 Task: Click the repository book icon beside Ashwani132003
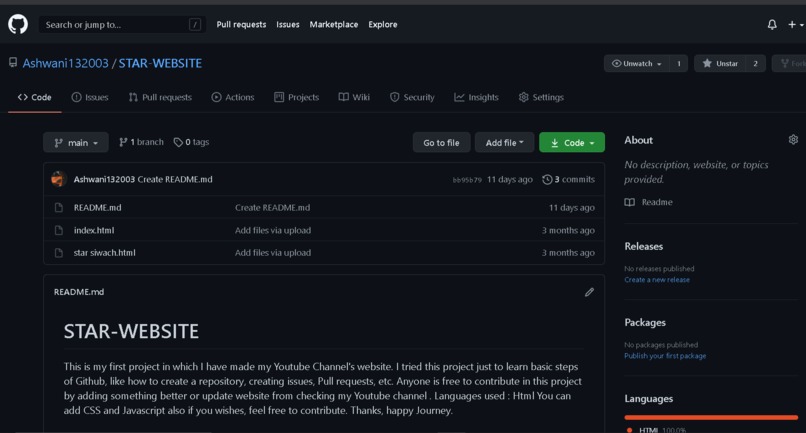pyautogui.click(x=13, y=63)
